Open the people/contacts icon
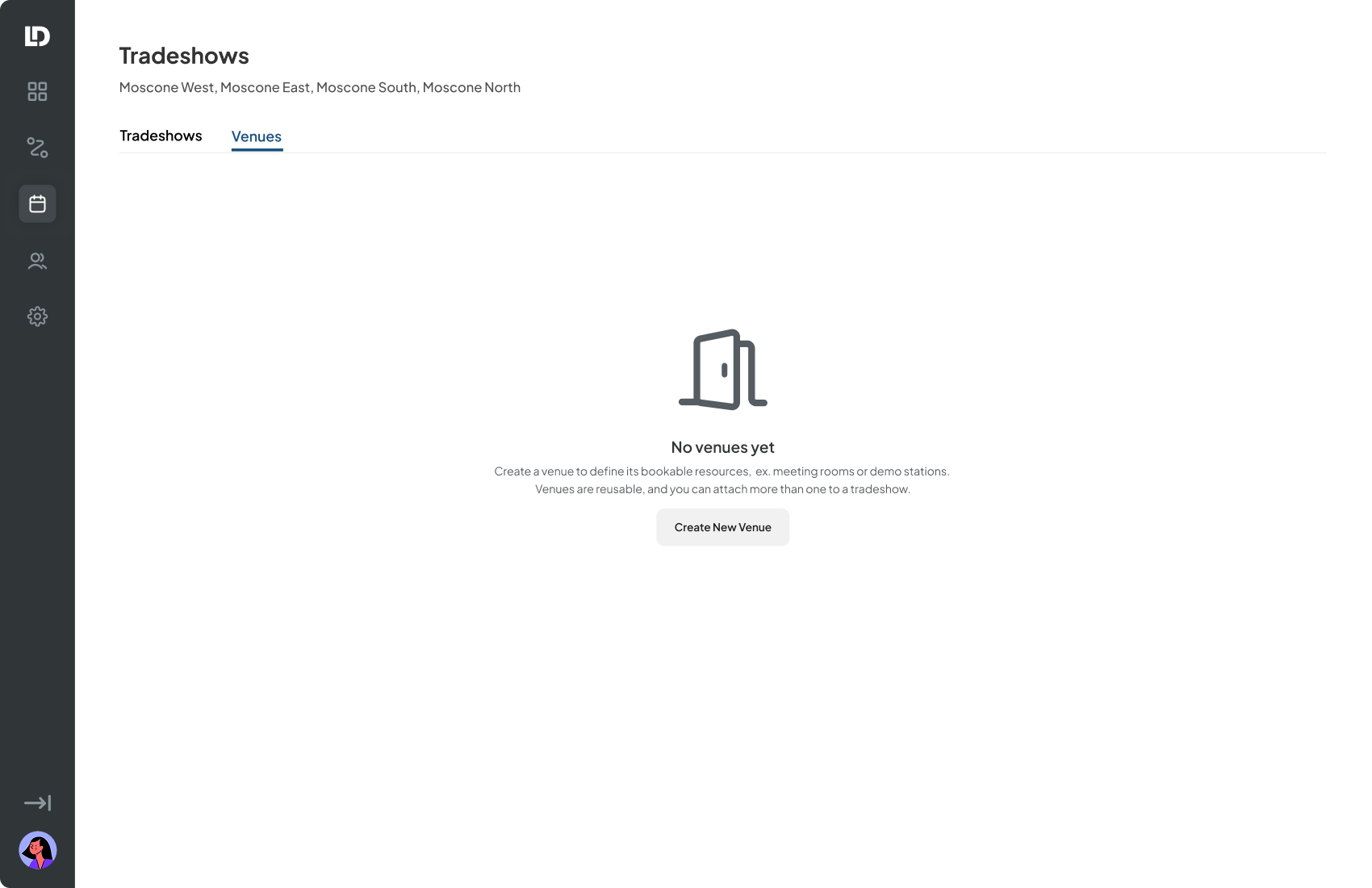 click(x=37, y=261)
